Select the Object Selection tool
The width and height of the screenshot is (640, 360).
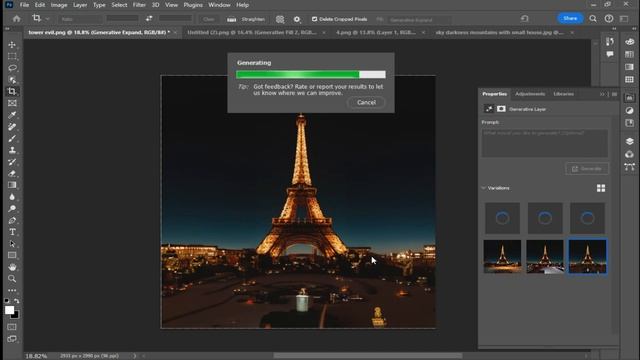click(12, 80)
